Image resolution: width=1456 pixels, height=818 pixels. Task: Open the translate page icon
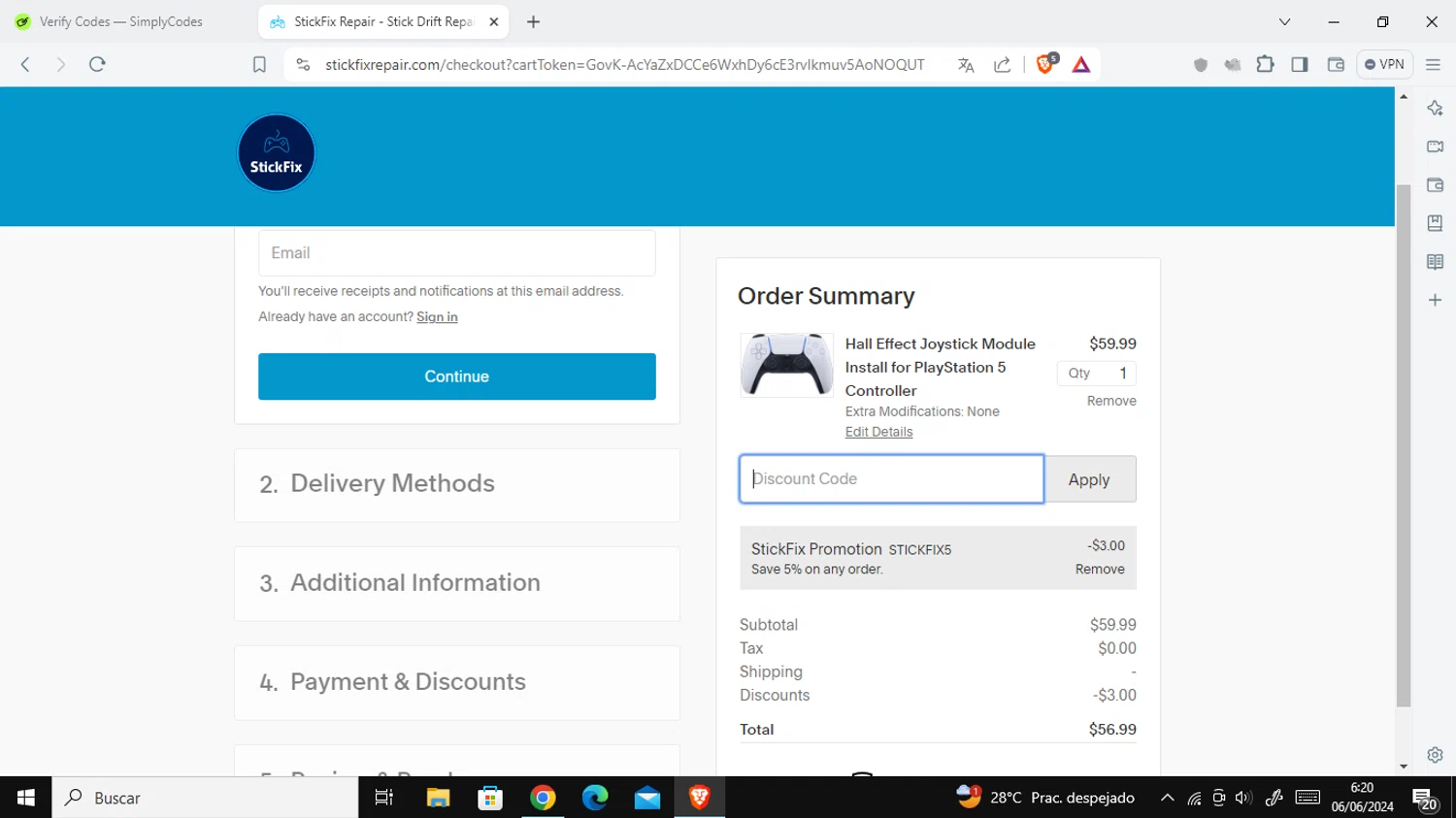tap(966, 65)
